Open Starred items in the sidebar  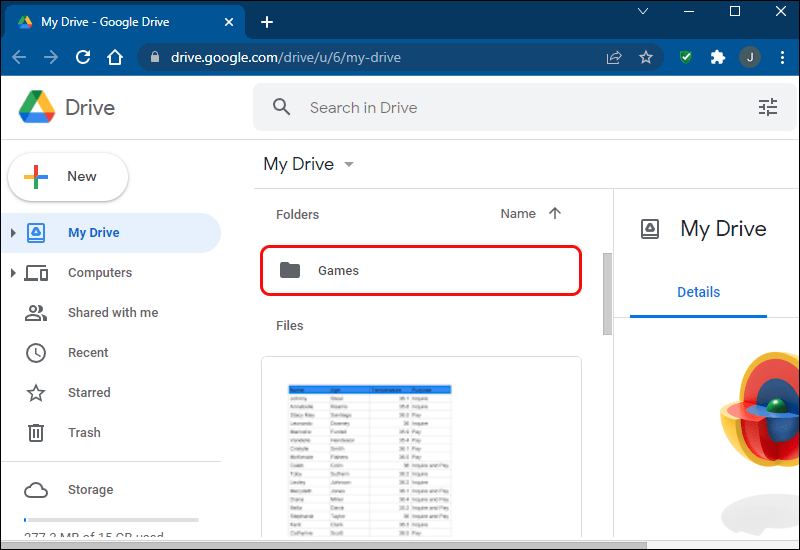(88, 393)
